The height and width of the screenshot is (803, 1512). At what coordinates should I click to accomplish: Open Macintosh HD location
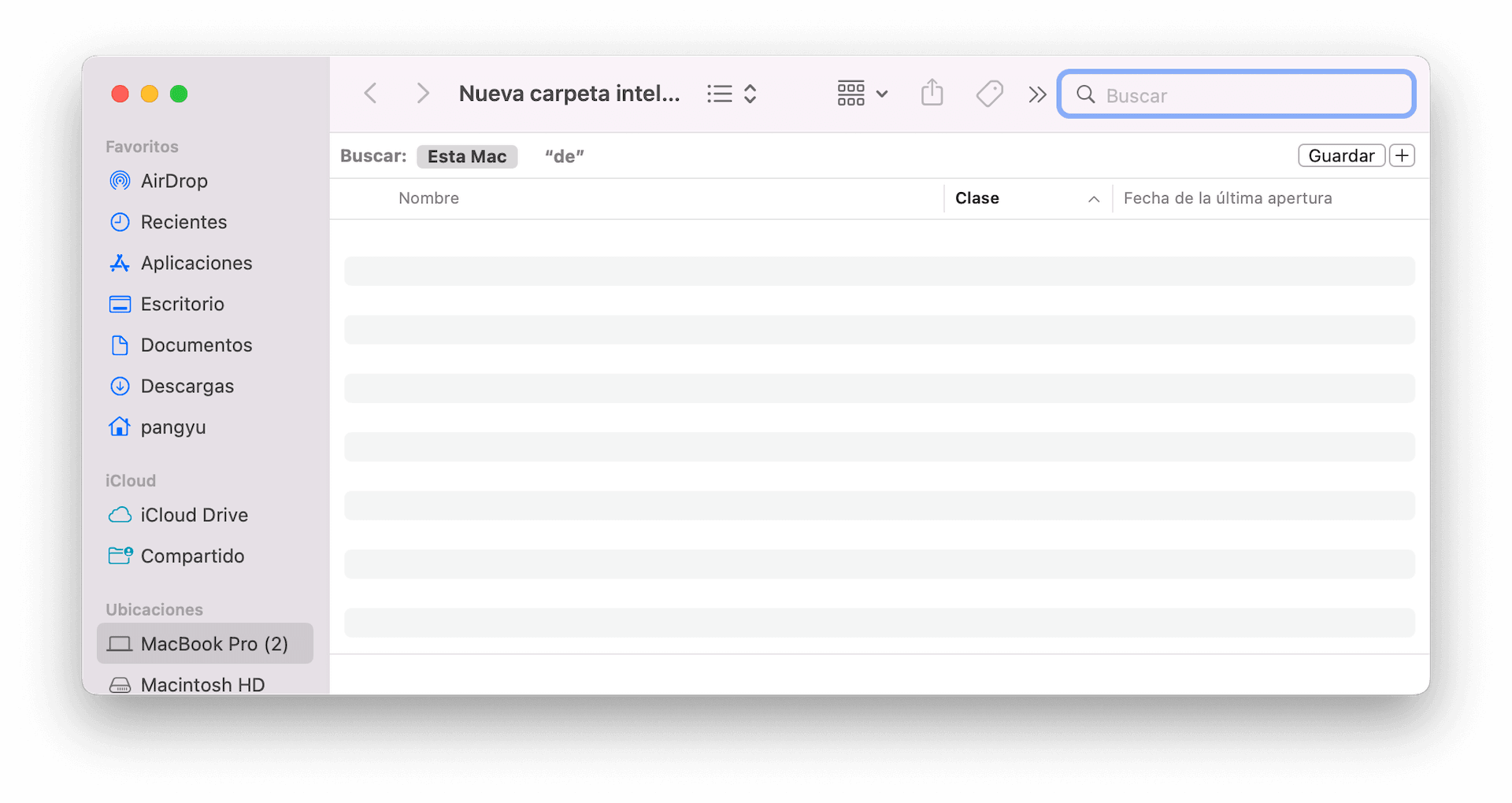point(205,685)
